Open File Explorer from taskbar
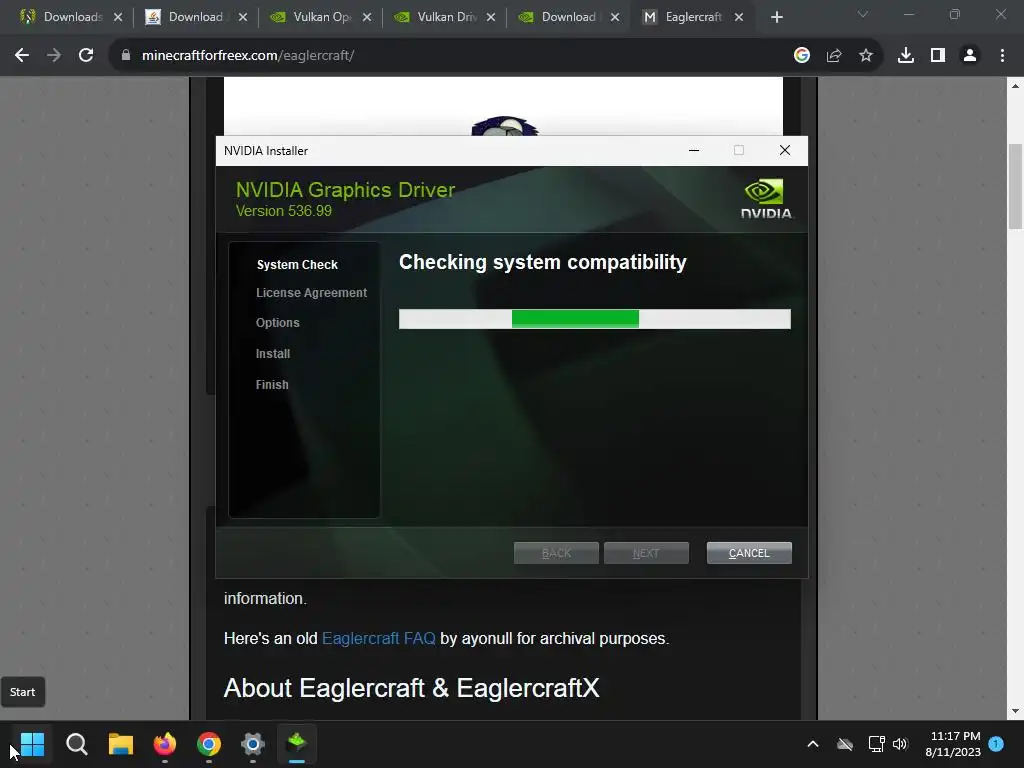Viewport: 1024px width, 768px height. click(121, 744)
